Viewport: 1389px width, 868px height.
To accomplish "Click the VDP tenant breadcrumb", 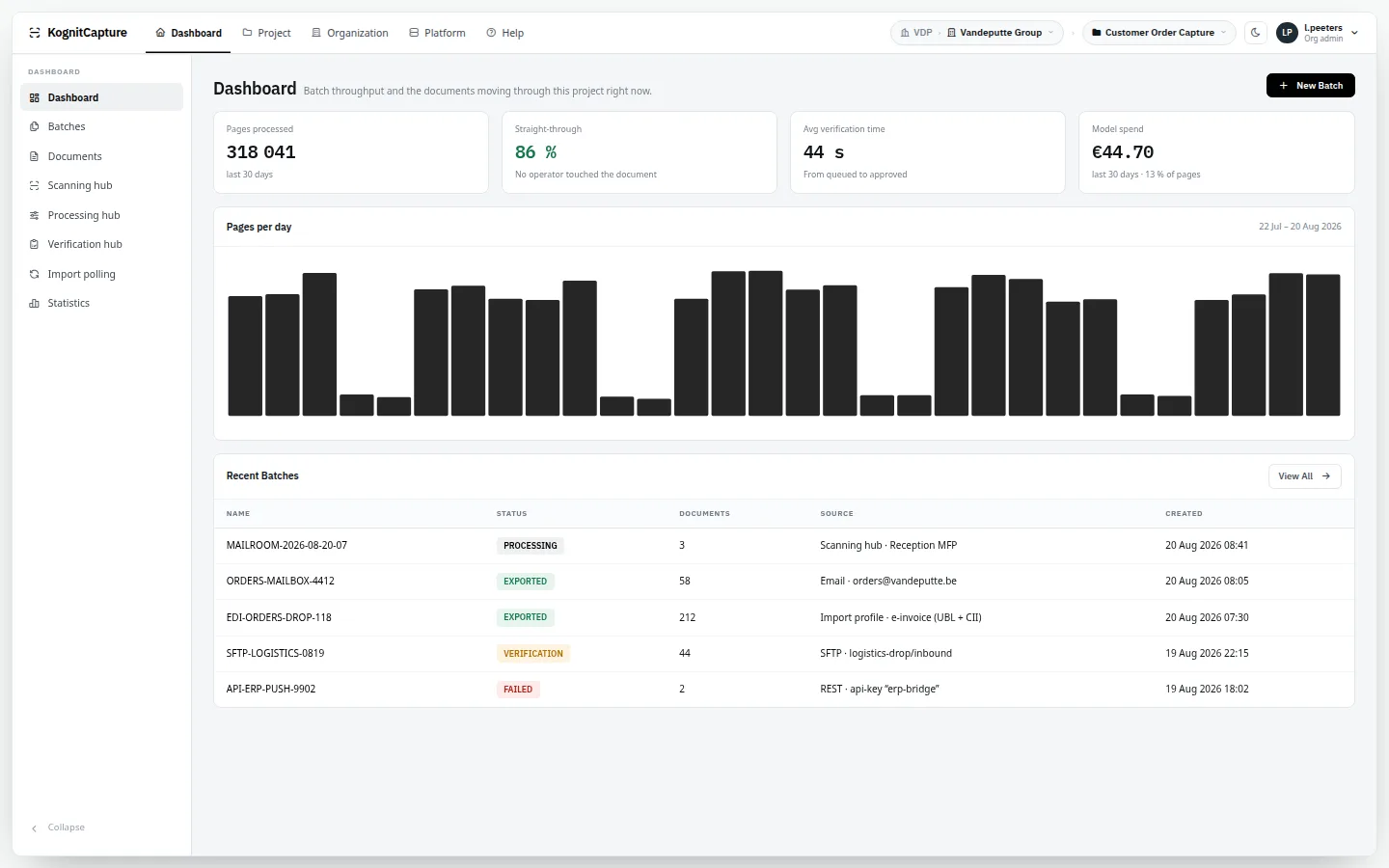I will pos(916,33).
